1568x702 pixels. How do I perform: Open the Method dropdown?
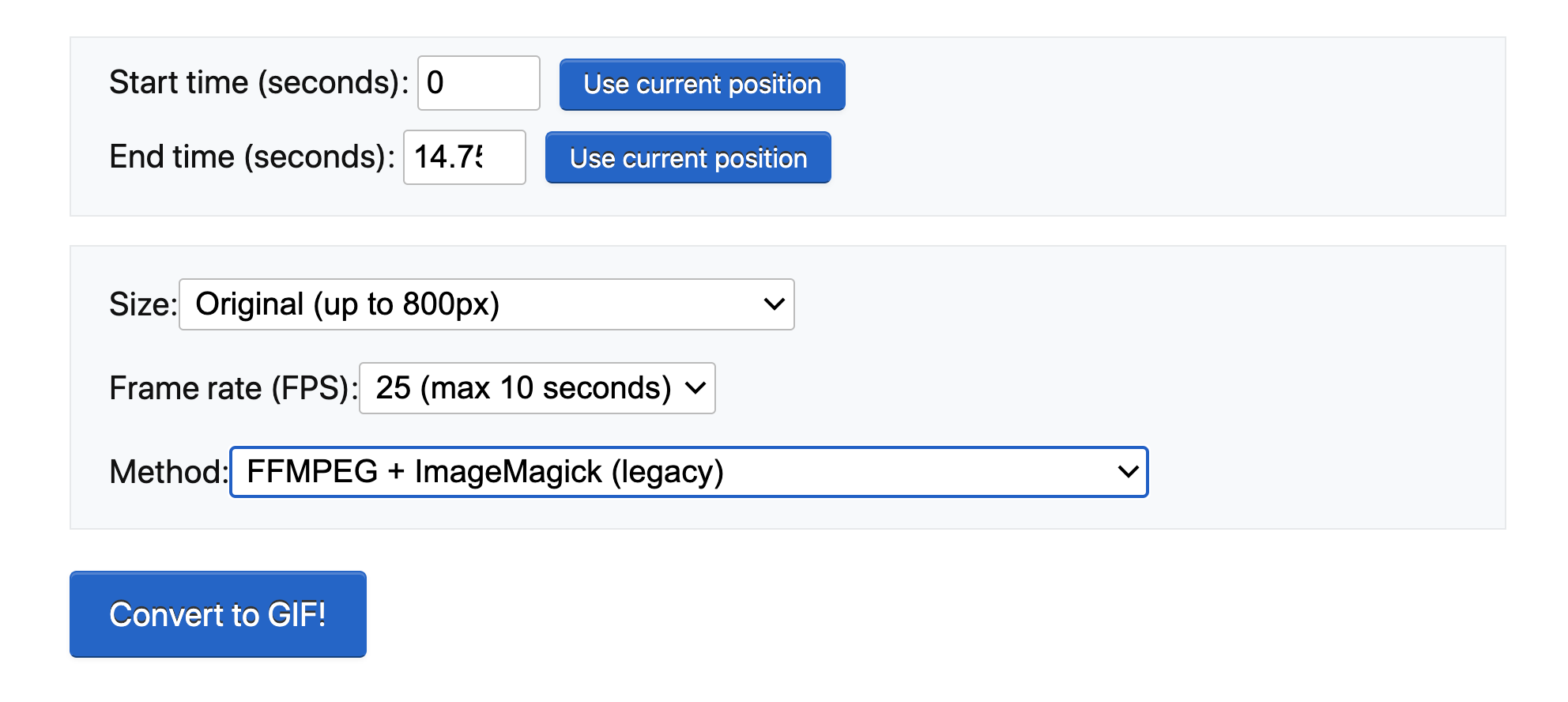tap(688, 472)
